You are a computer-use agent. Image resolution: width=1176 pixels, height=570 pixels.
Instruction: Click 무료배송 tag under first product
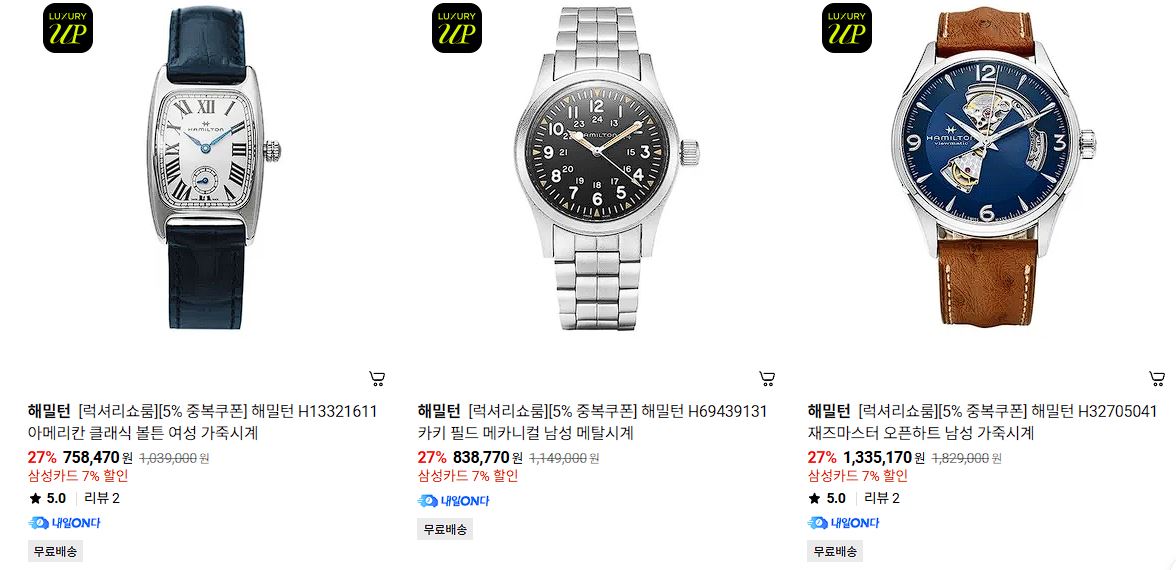56,551
